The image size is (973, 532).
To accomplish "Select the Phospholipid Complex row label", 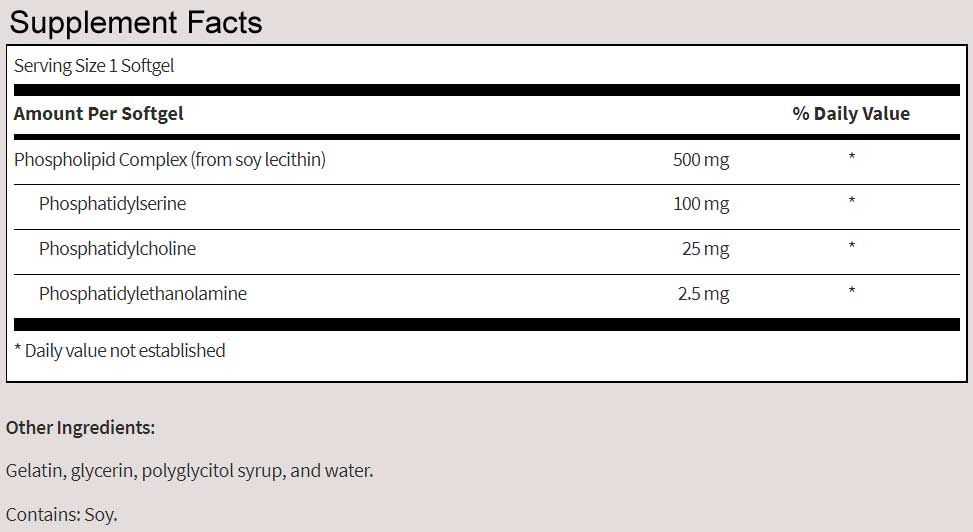I will point(170,159).
